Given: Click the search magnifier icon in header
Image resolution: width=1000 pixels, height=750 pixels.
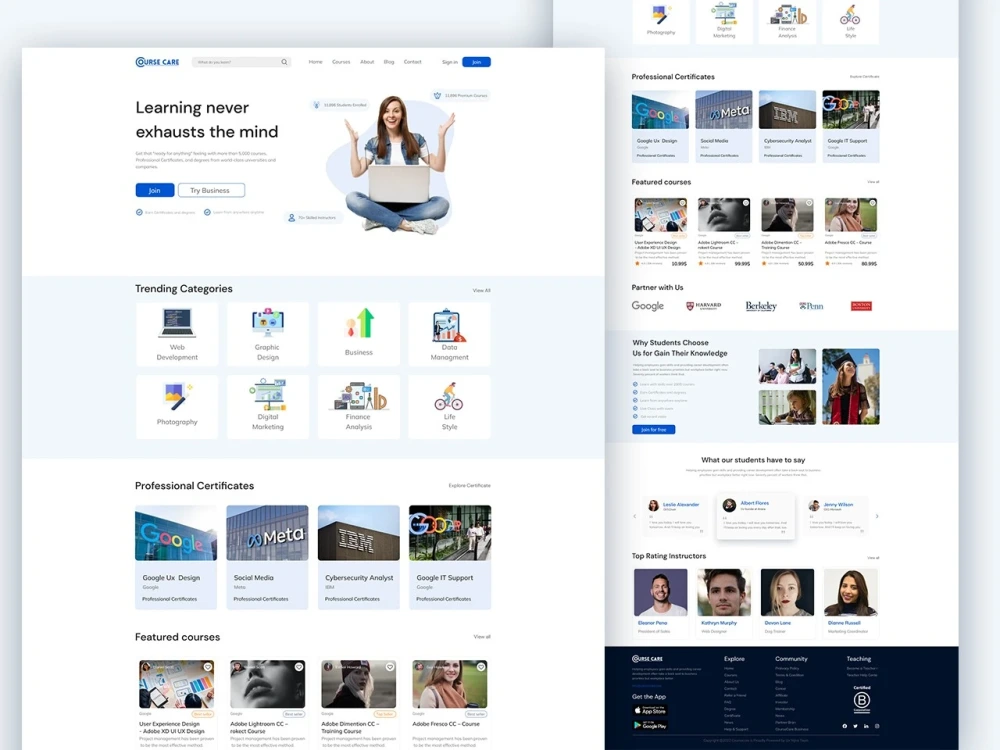Looking at the screenshot, I should (x=284, y=62).
